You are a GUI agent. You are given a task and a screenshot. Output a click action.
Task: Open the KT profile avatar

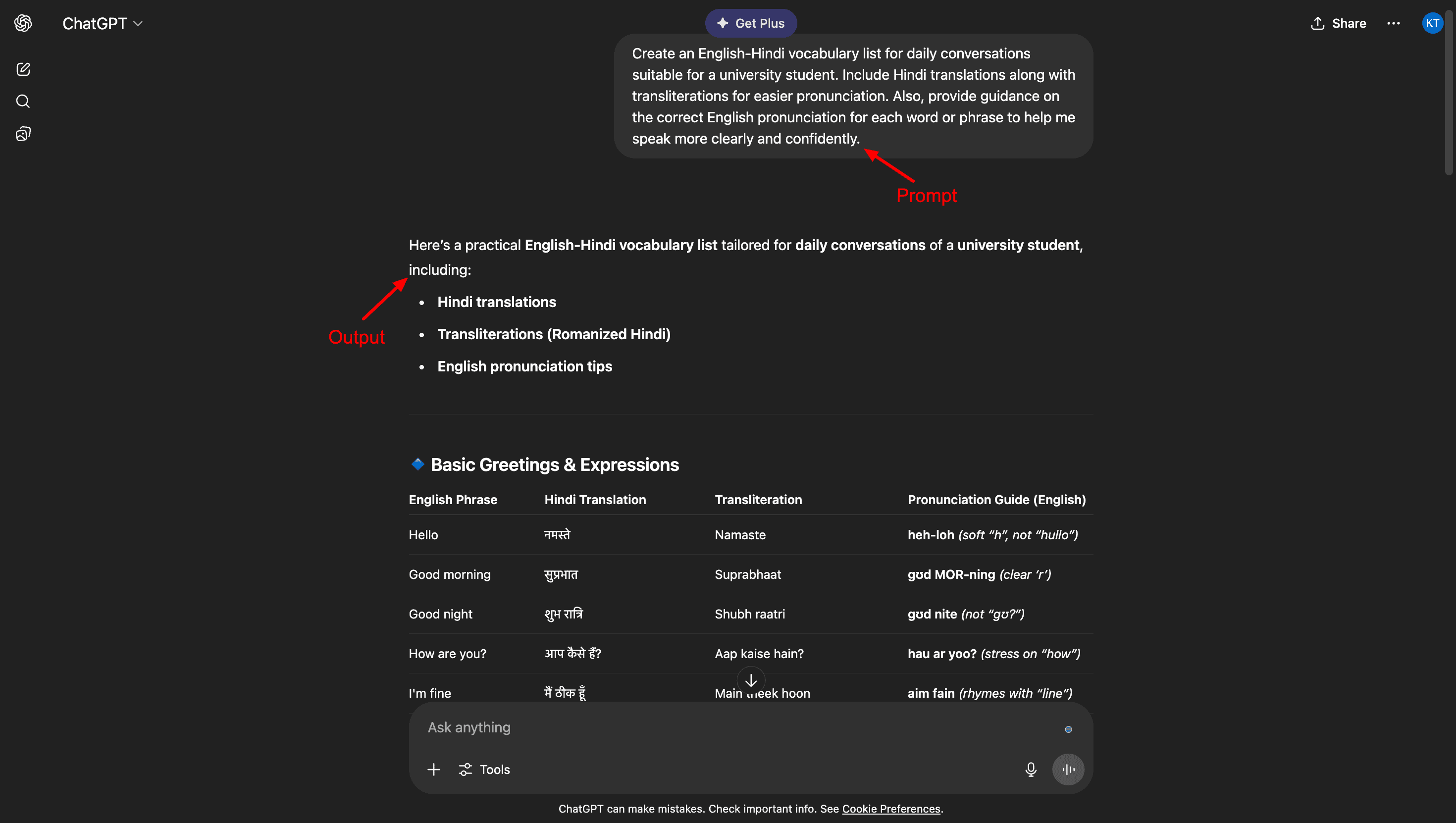1432,23
